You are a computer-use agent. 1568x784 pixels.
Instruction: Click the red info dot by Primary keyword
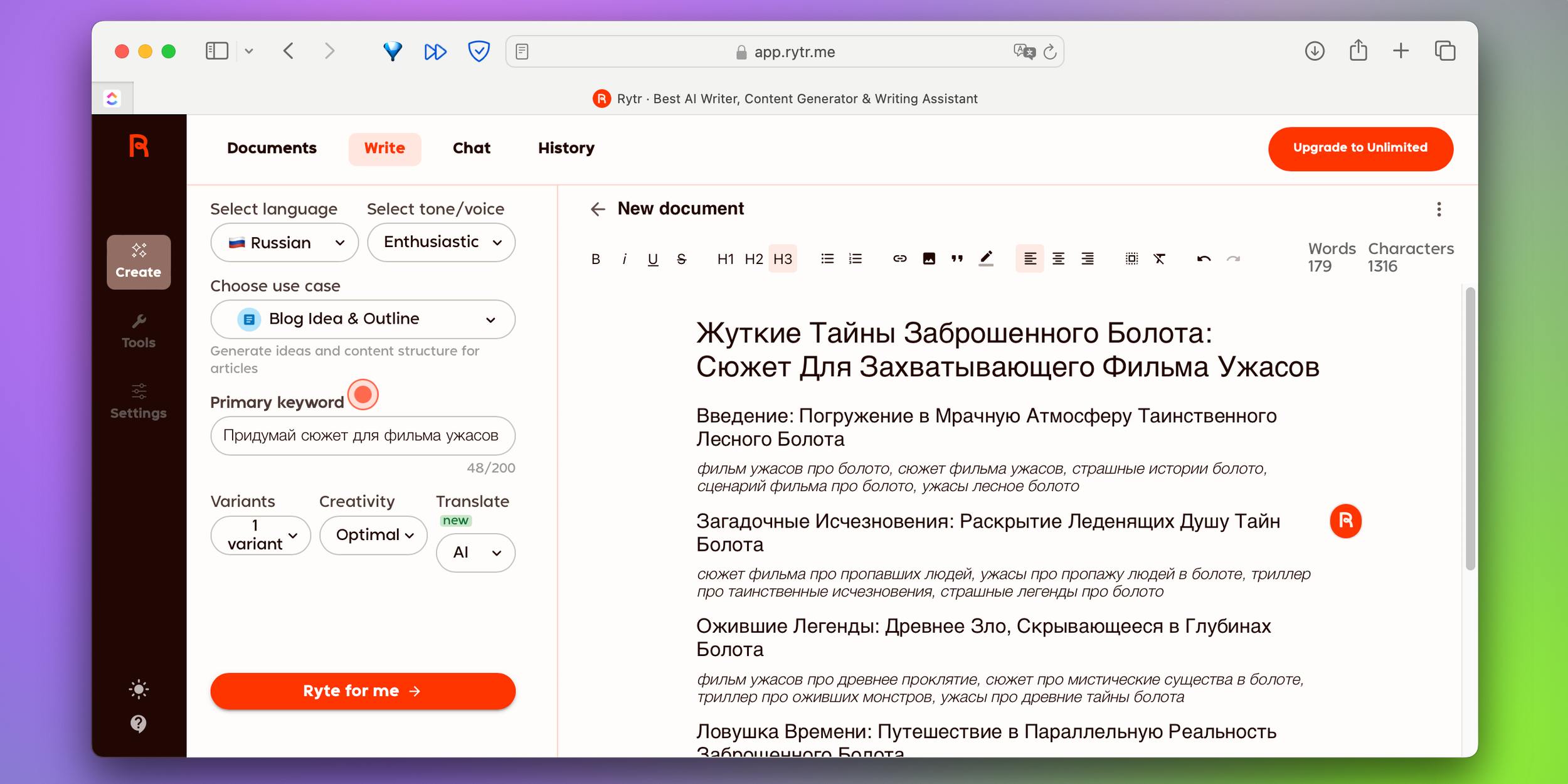click(363, 395)
